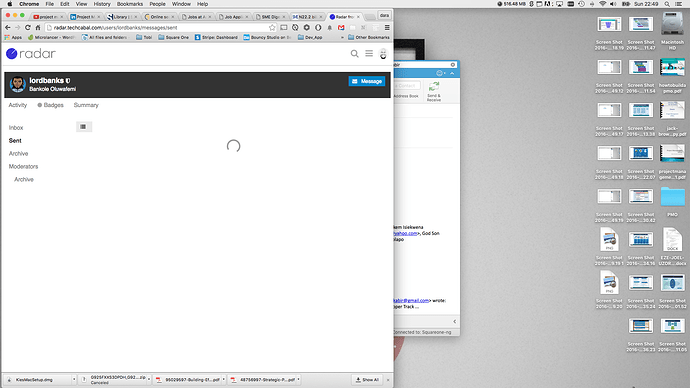Open the Chrome menu icon in the toolbar
The width and height of the screenshot is (690, 388).
(387, 27)
